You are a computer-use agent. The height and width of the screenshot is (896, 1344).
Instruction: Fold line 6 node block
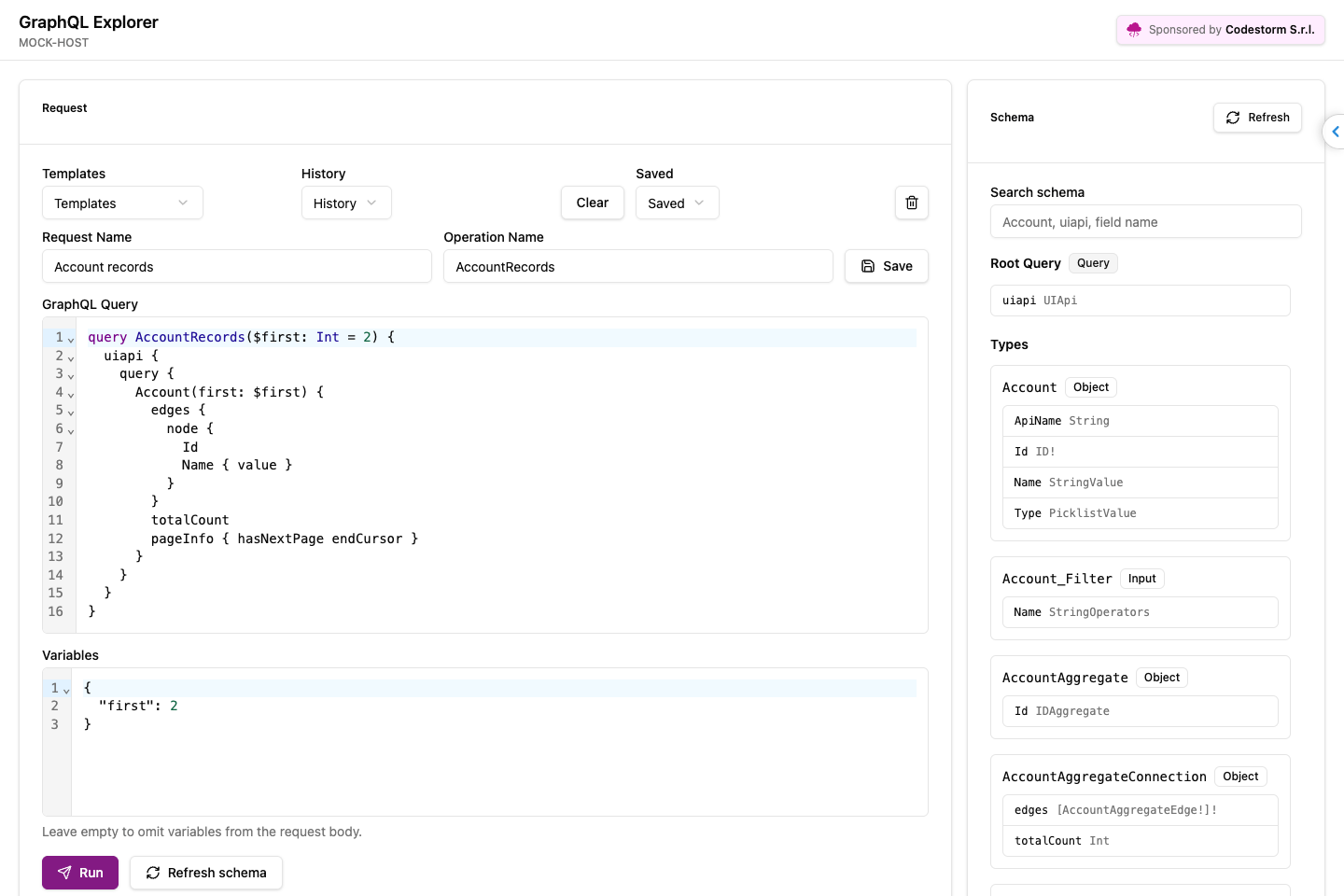pyautogui.click(x=71, y=431)
